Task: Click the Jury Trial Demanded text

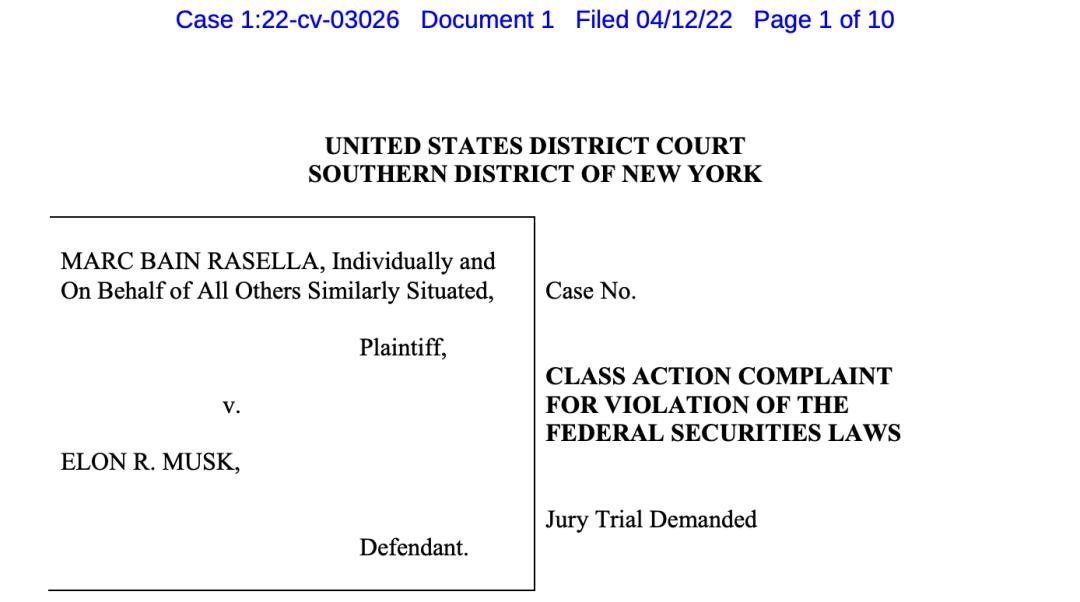Action: (651, 519)
